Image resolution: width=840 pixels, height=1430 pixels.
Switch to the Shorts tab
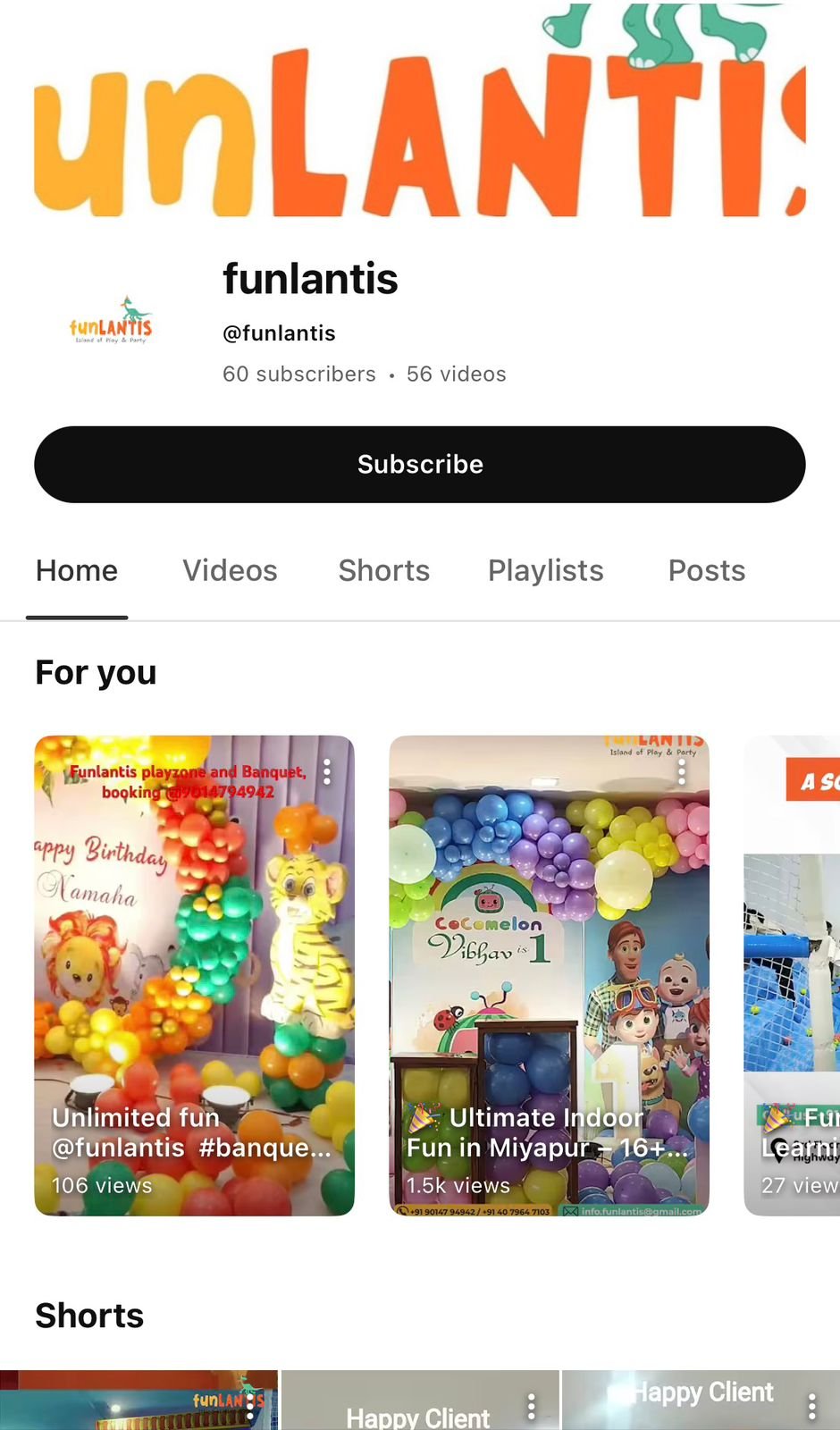383,571
